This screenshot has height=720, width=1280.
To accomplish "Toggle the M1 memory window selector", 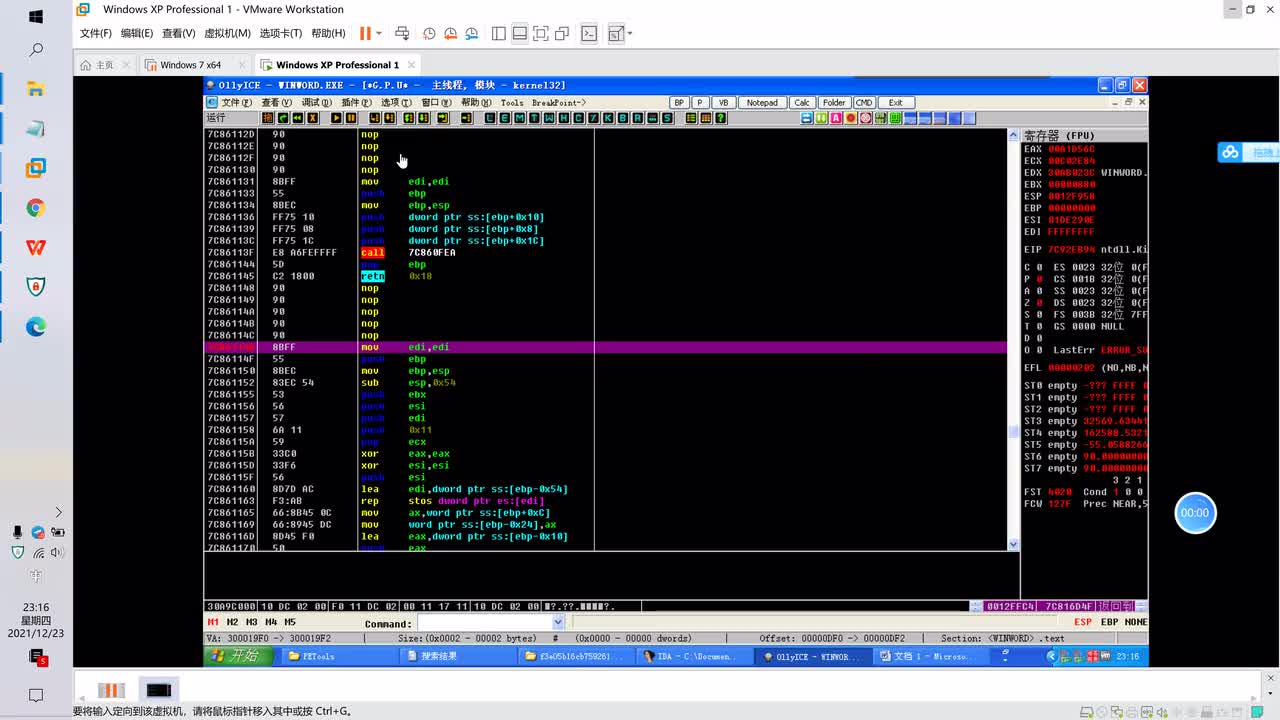I will (x=213, y=622).
